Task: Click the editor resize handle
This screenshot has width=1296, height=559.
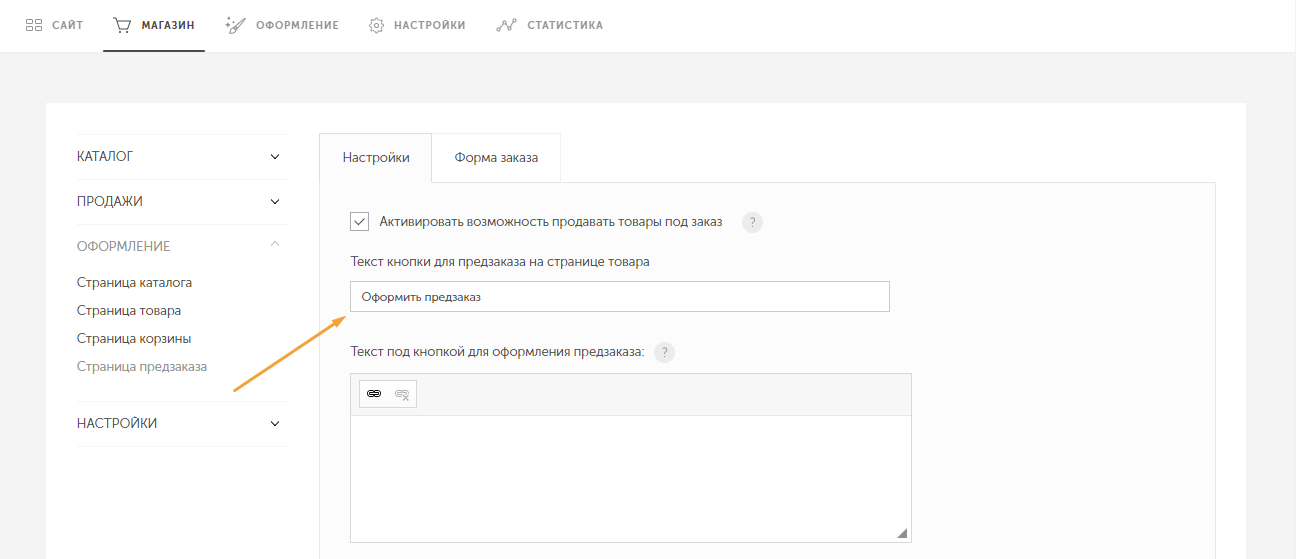Action: point(902,533)
